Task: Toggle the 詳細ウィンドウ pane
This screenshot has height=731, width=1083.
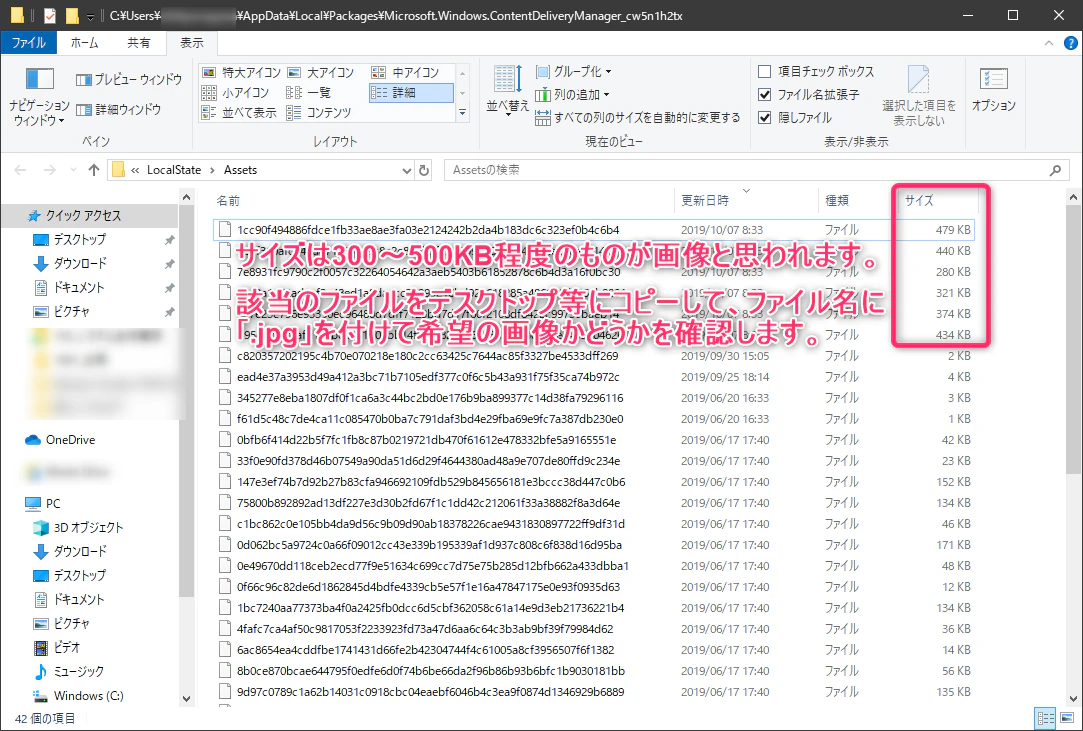Action: (119, 109)
